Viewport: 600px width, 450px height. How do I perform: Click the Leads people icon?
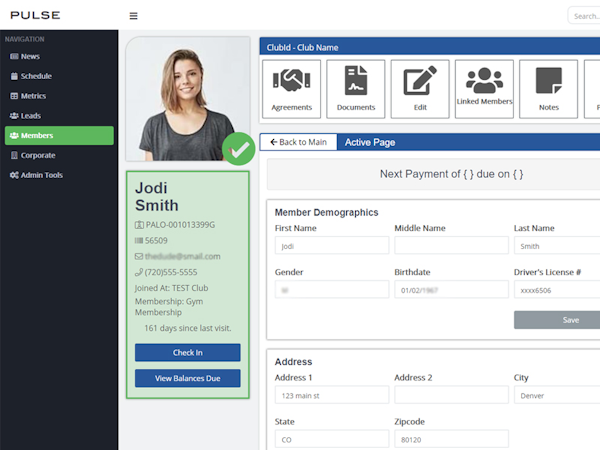(14, 116)
